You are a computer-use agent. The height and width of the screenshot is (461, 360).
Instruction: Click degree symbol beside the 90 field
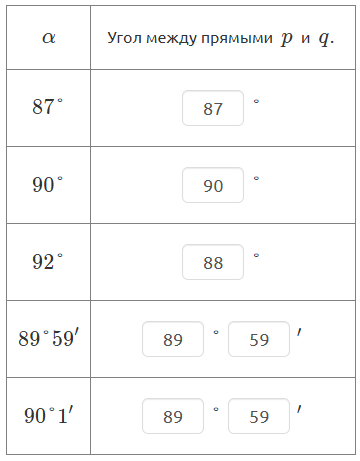click(x=256, y=178)
